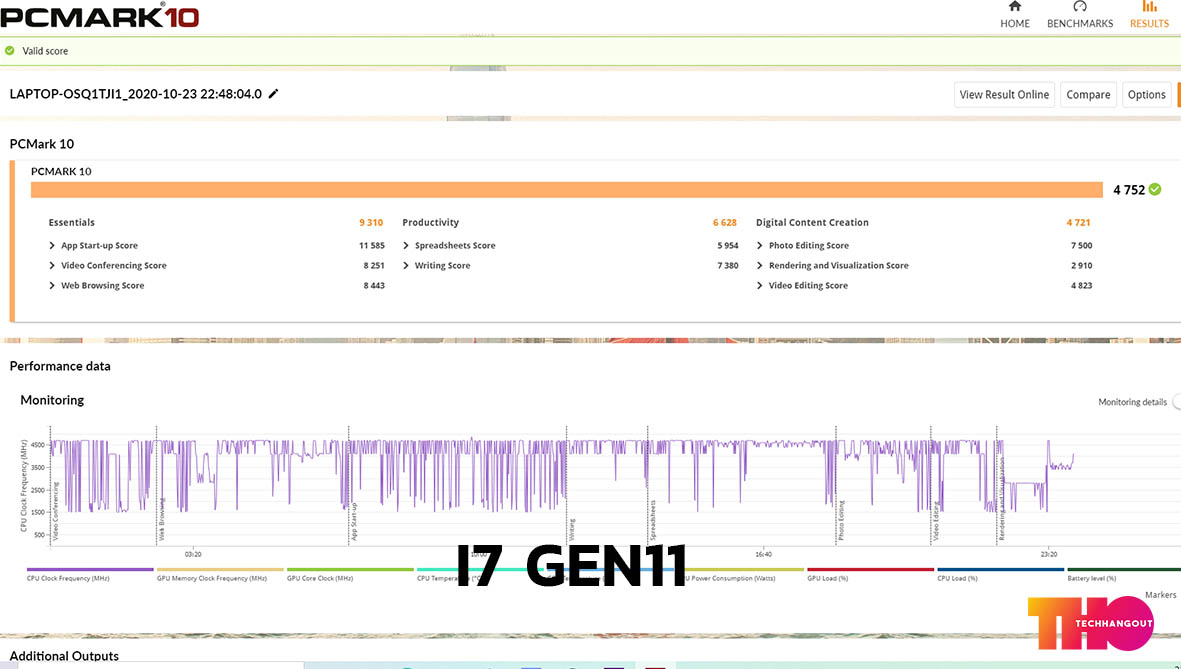The width and height of the screenshot is (1181, 669).
Task: Click the App Start-up score value 11 585
Action: [371, 246]
